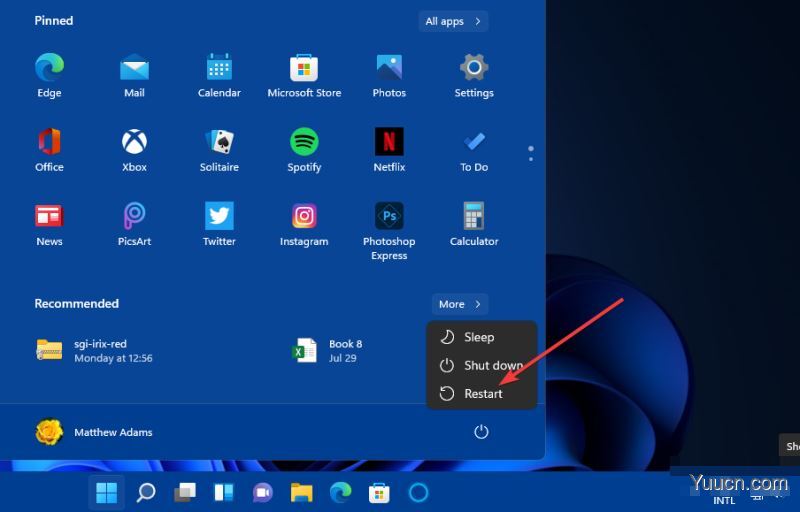Go to next pinned page dot
Image resolution: width=800 pixels, height=512 pixels.
531,159
